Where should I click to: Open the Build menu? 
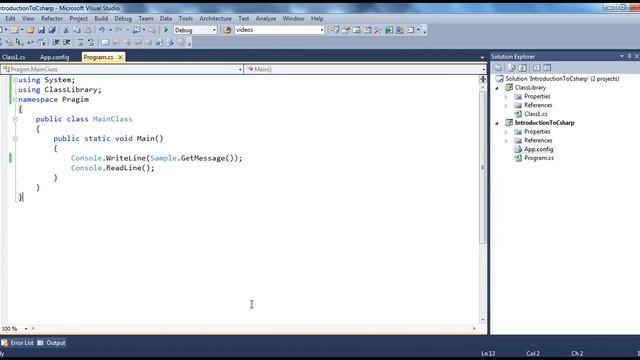tap(101, 19)
